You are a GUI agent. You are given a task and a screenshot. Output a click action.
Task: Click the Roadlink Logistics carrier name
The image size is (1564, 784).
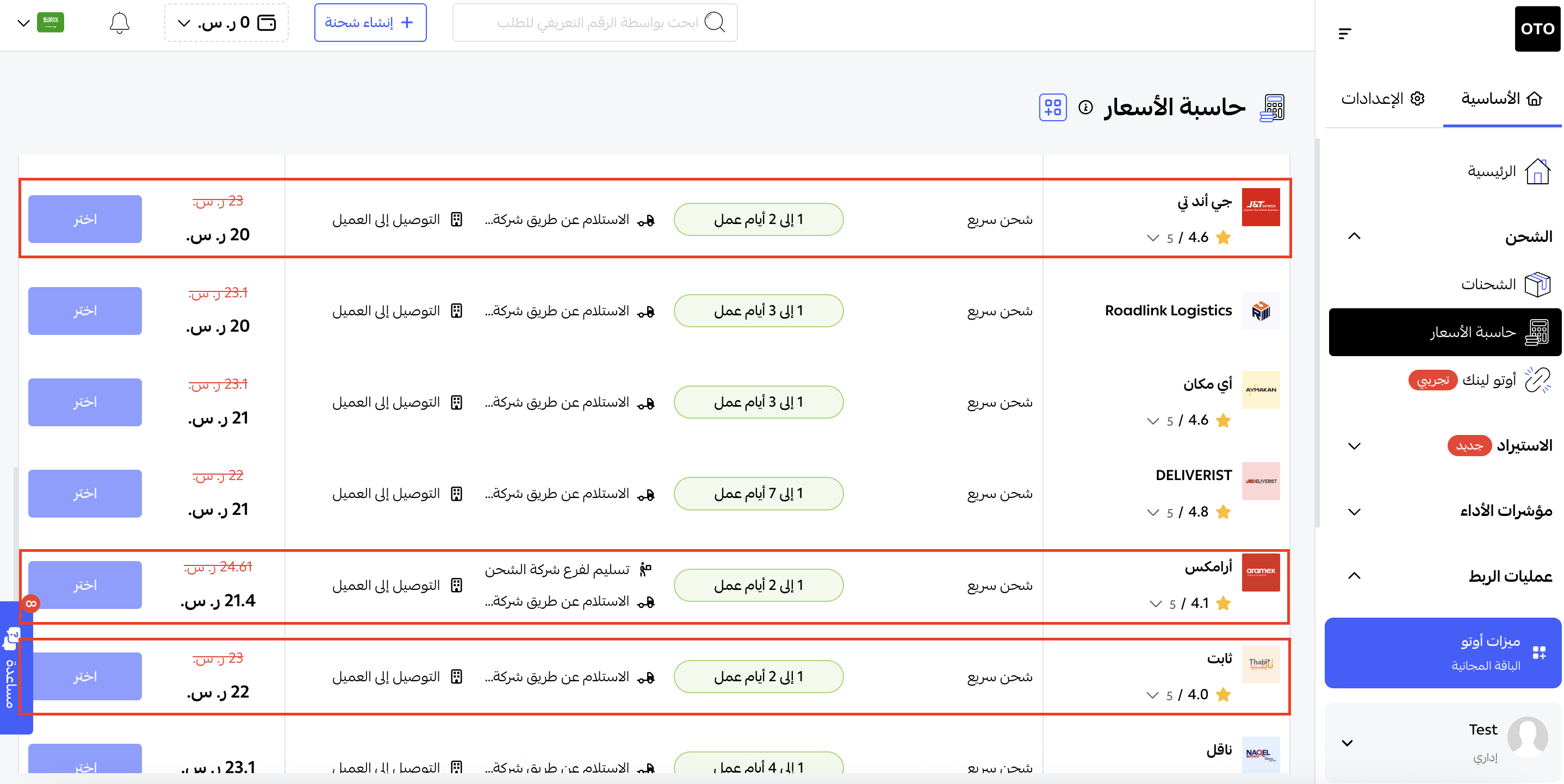click(1168, 310)
